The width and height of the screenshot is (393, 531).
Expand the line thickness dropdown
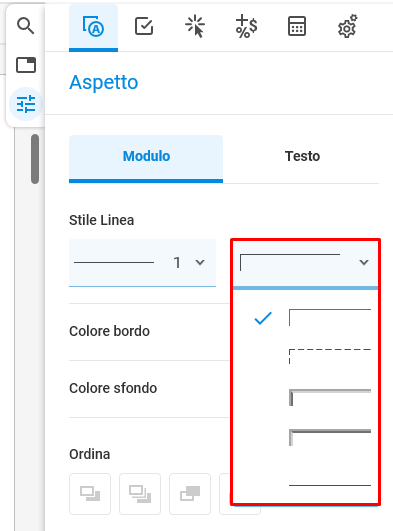[142, 262]
